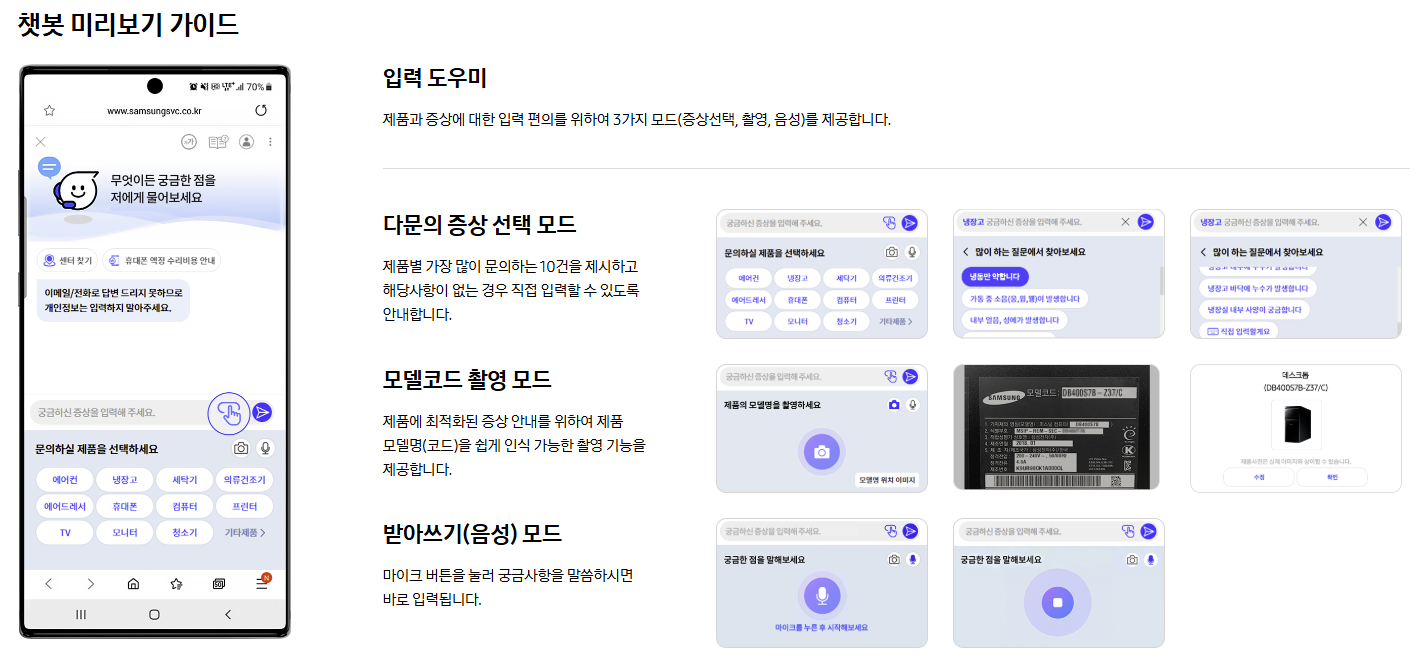Click the desktop tower product image
The height and width of the screenshot is (670, 1420).
click(x=1296, y=425)
